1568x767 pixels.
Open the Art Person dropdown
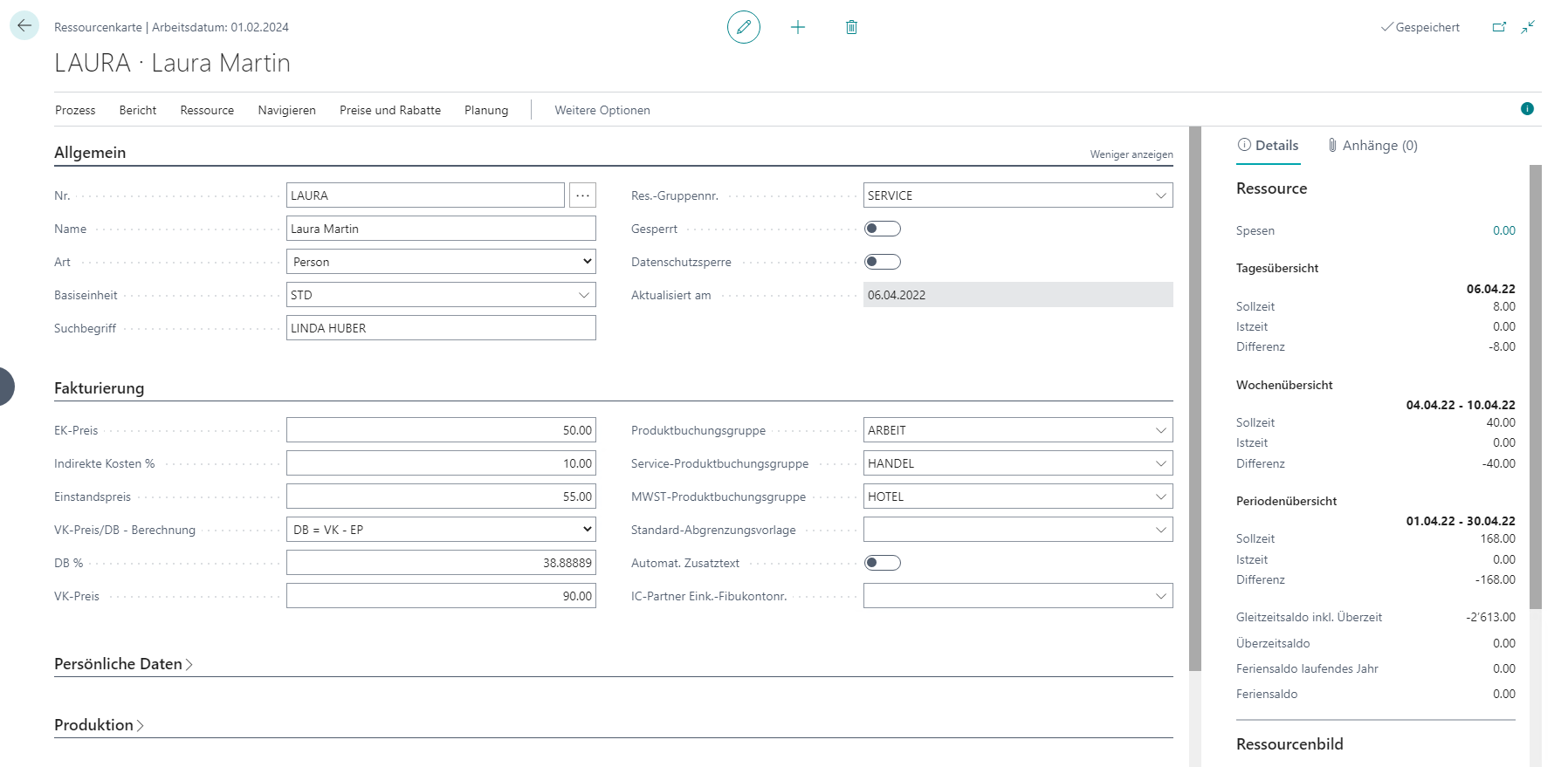[441, 262]
